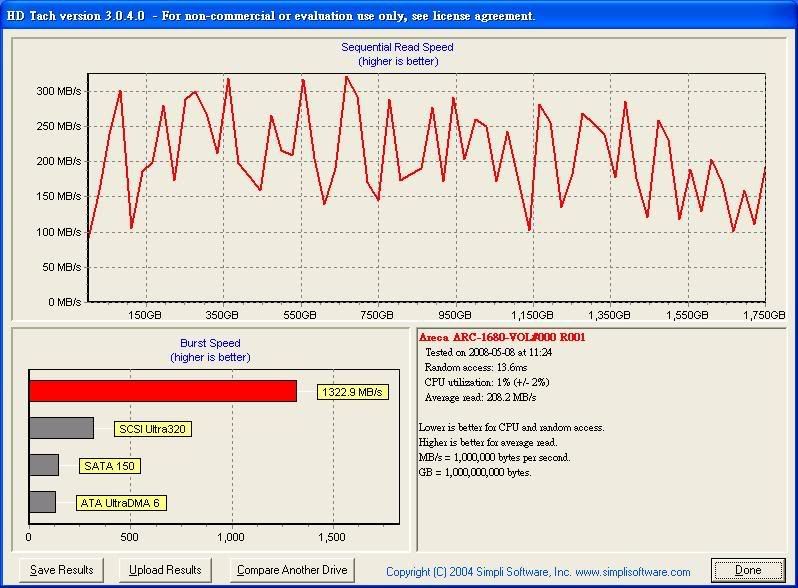Click the Sequential Read Speed chart title
This screenshot has height=588, width=798.
point(397,47)
